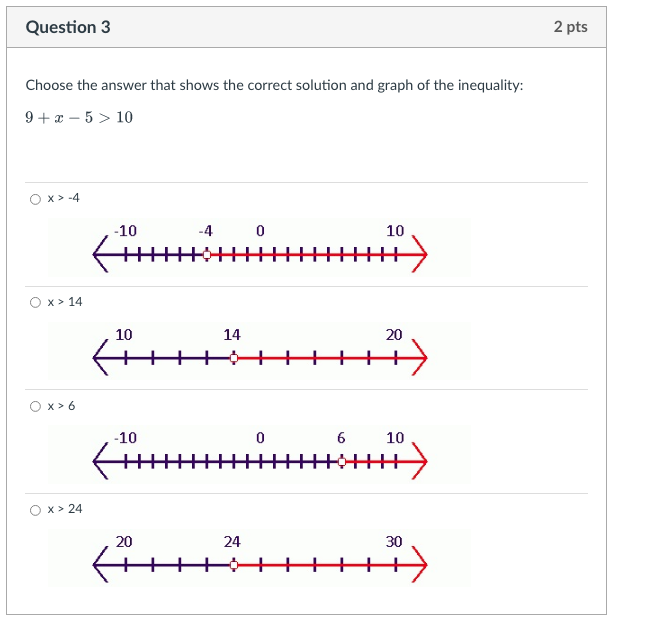Click the x > 24 answer label
Image resolution: width=647 pixels, height=623 pixels.
click(x=65, y=509)
